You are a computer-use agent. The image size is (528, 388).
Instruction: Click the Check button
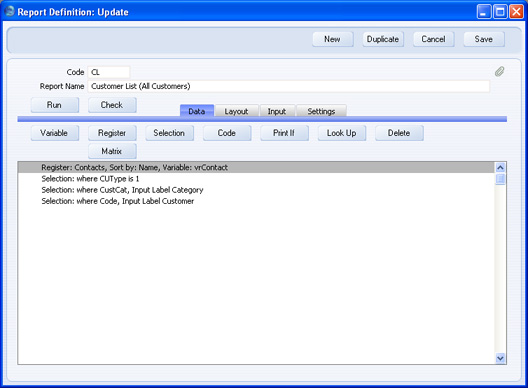click(112, 105)
